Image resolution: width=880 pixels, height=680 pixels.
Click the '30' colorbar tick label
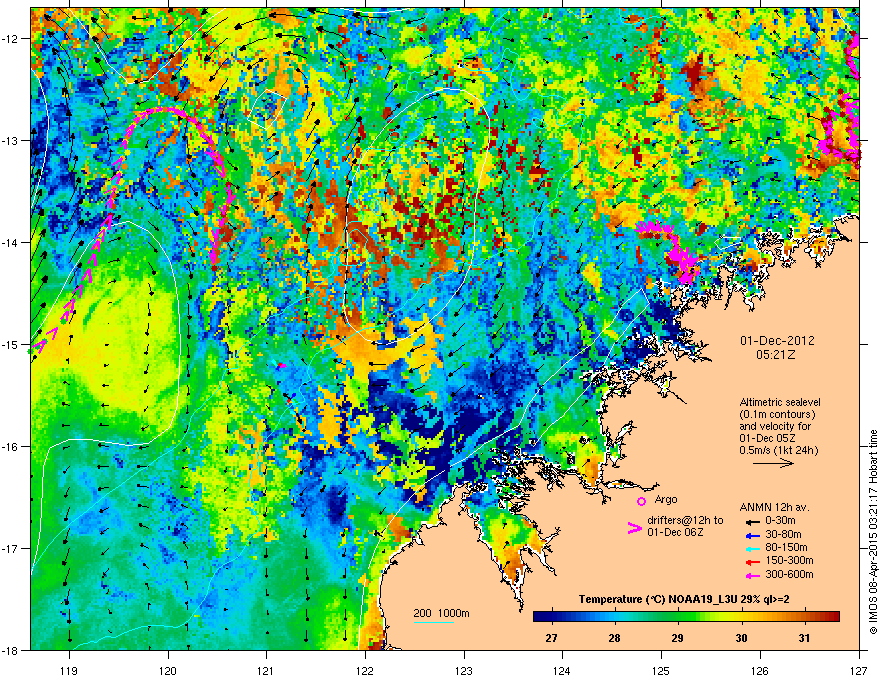(x=741, y=638)
